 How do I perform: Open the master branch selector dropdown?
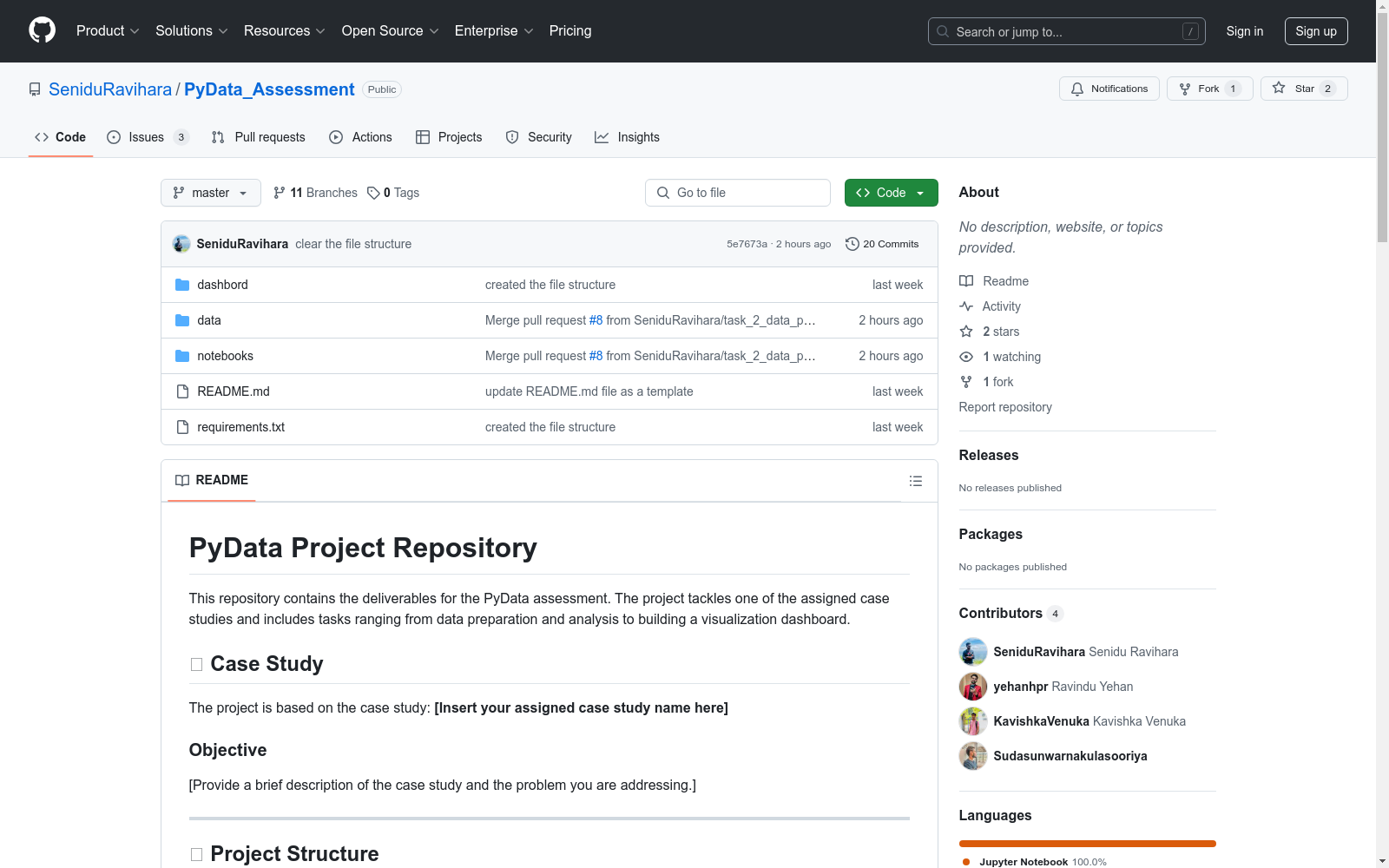[x=211, y=193]
